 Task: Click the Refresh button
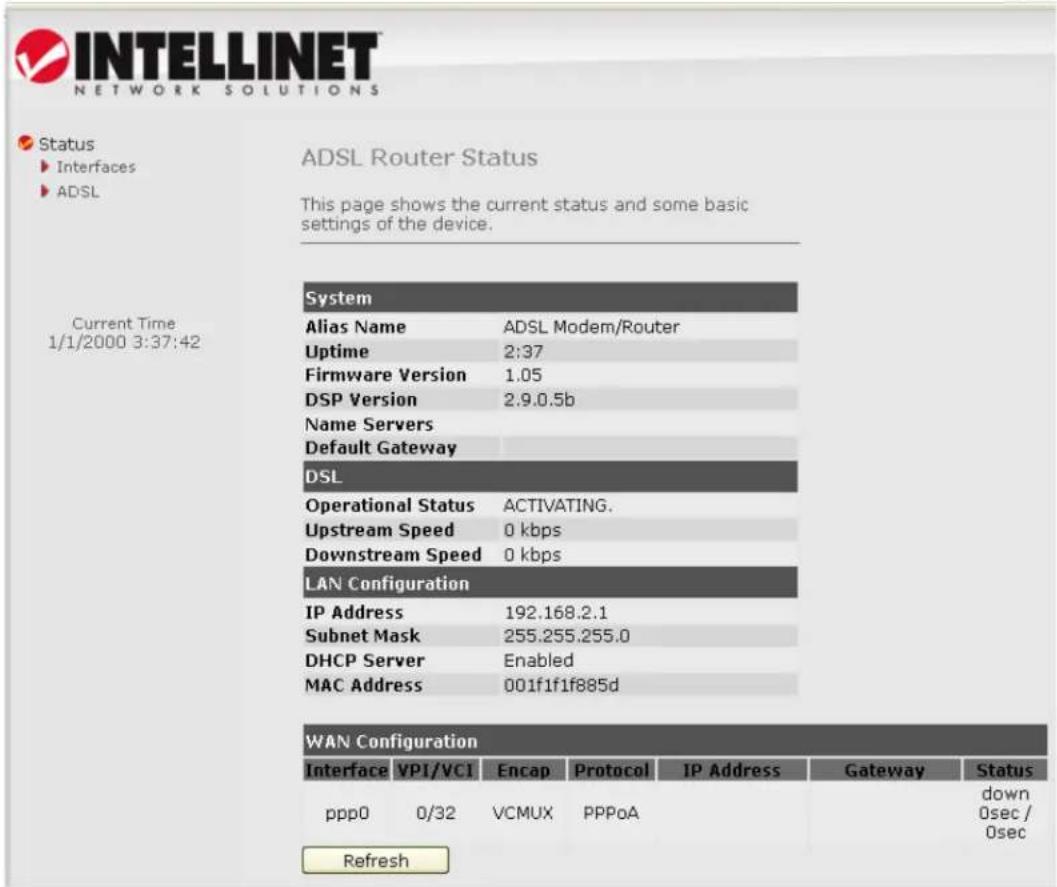point(375,861)
